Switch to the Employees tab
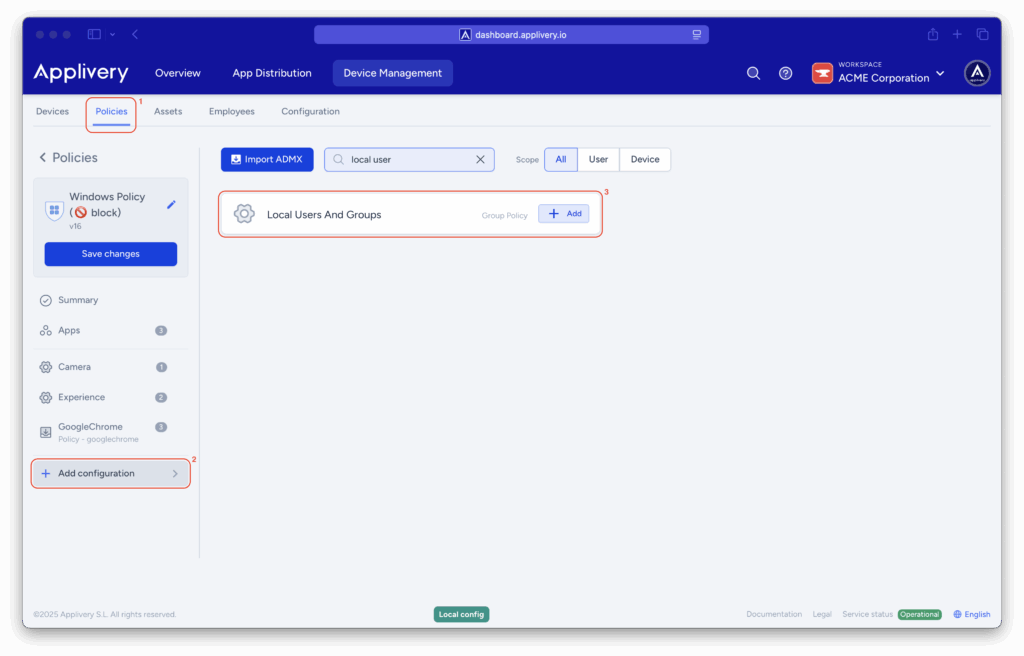This screenshot has width=1024, height=656. click(232, 111)
